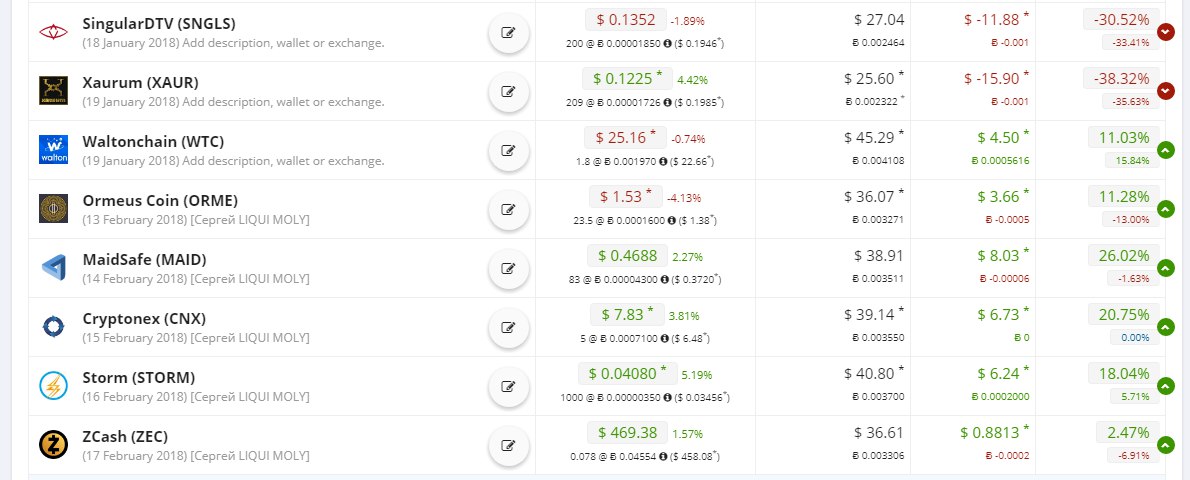Viewport: 1190px width, 480px height.
Task: Open MaidSafe (MAID) coin name link
Action: [144, 260]
